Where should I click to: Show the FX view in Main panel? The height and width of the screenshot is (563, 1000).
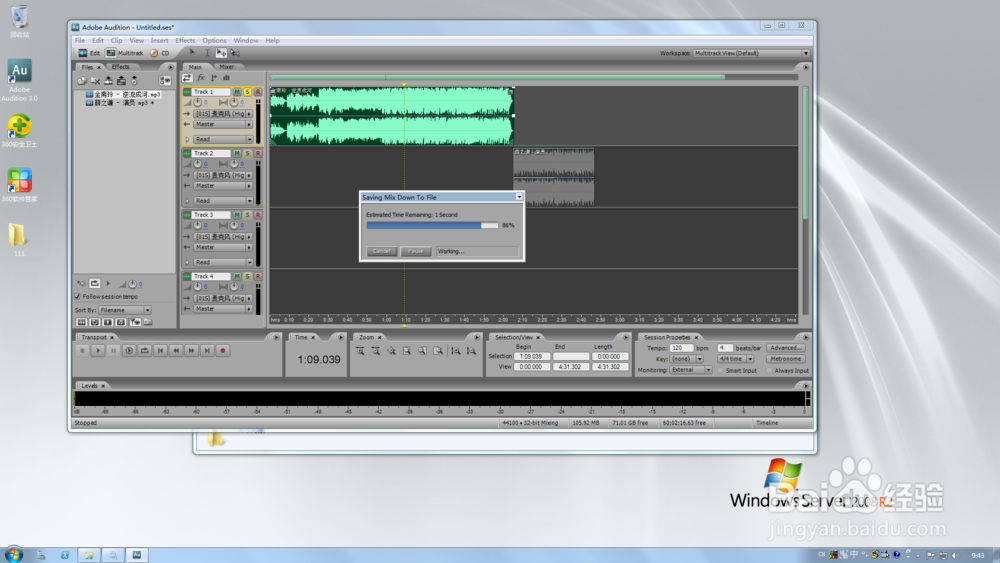pyautogui.click(x=200, y=78)
